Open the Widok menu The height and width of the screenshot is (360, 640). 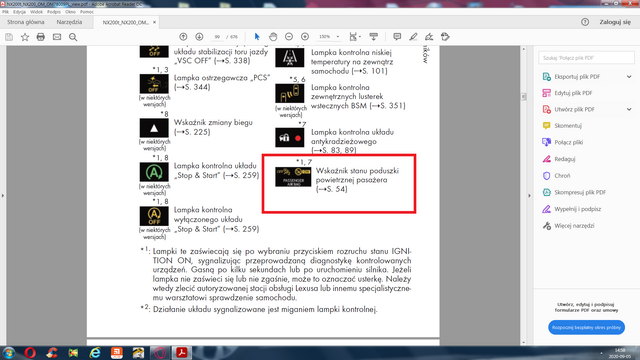(x=36, y=12)
